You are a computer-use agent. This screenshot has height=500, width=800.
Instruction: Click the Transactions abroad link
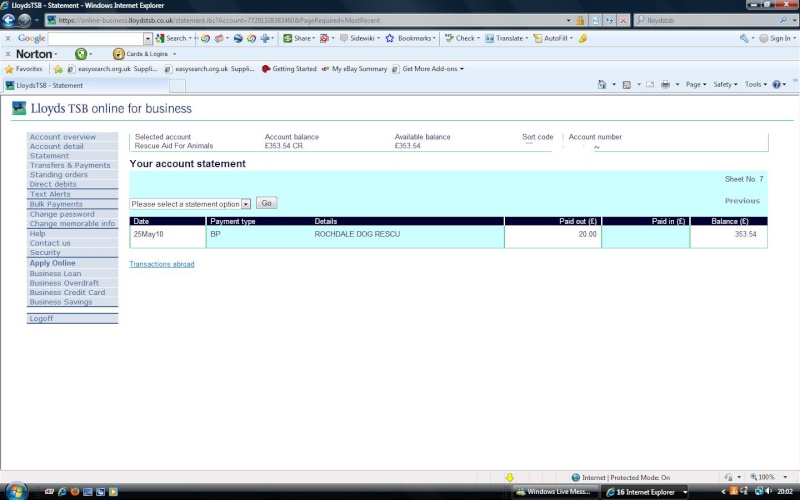[162, 264]
